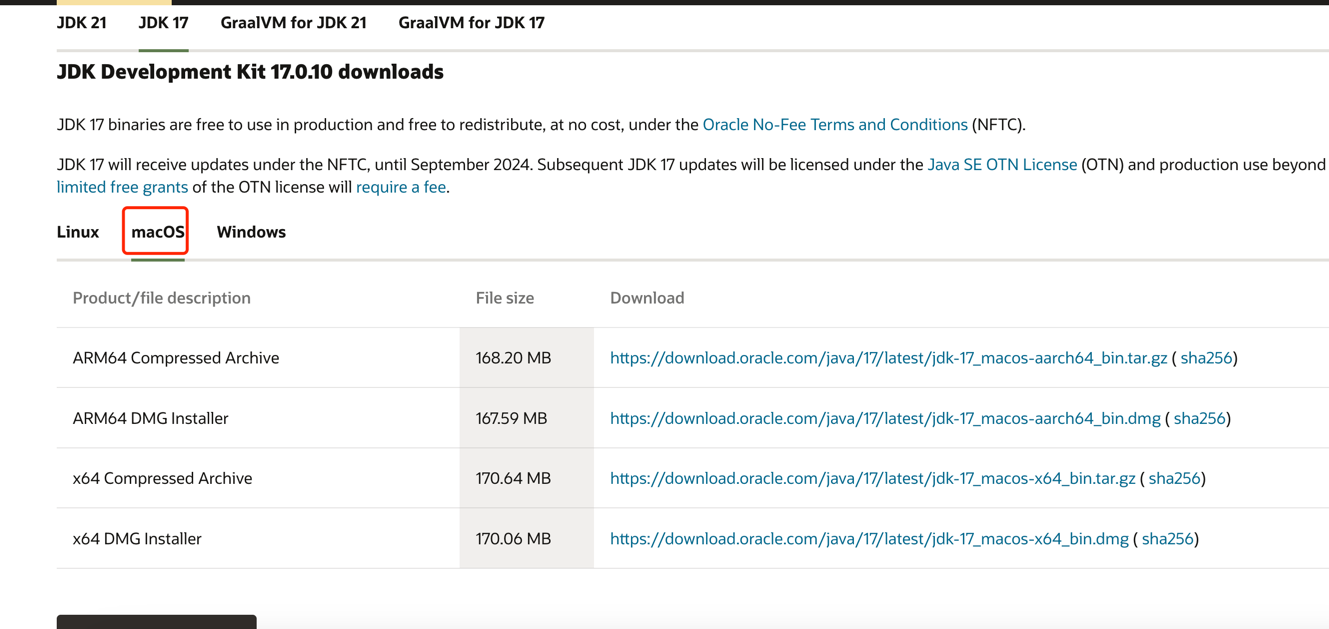The height and width of the screenshot is (629, 1329).
Task: Open sha256 for x64 Compressed Archive
Action: point(1174,478)
